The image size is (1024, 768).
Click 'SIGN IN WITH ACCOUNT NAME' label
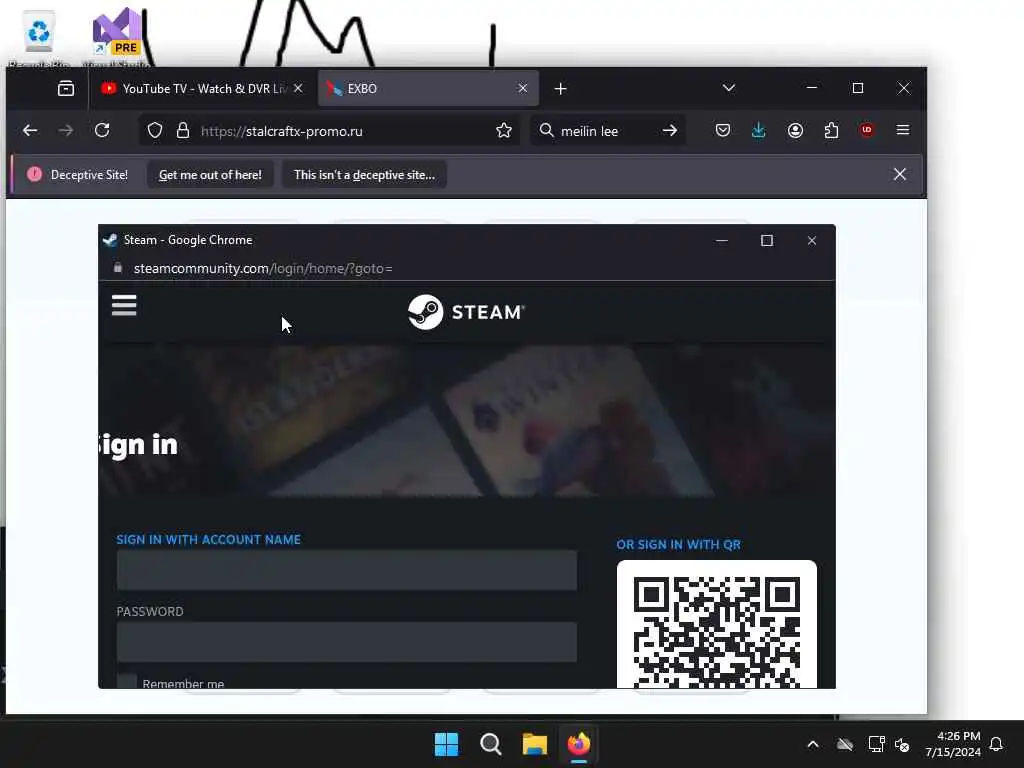tap(208, 539)
